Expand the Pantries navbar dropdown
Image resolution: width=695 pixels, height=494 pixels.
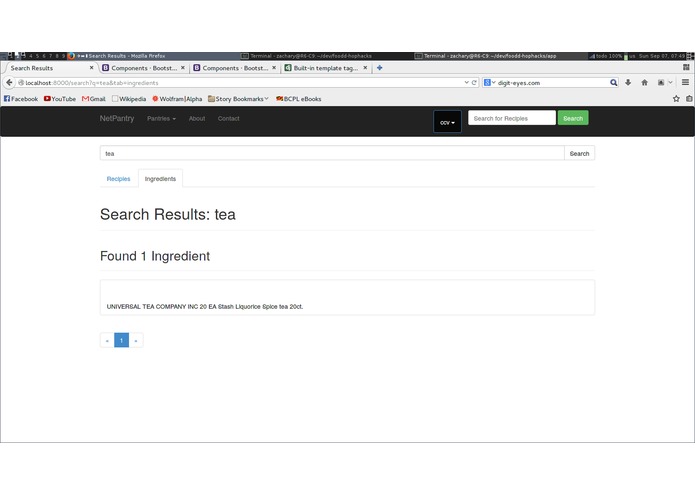pyautogui.click(x=161, y=118)
